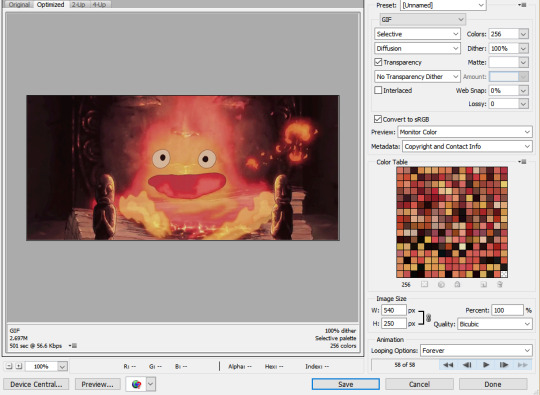Click the Colors field showing 256
The height and width of the screenshot is (395, 540).
tap(504, 34)
